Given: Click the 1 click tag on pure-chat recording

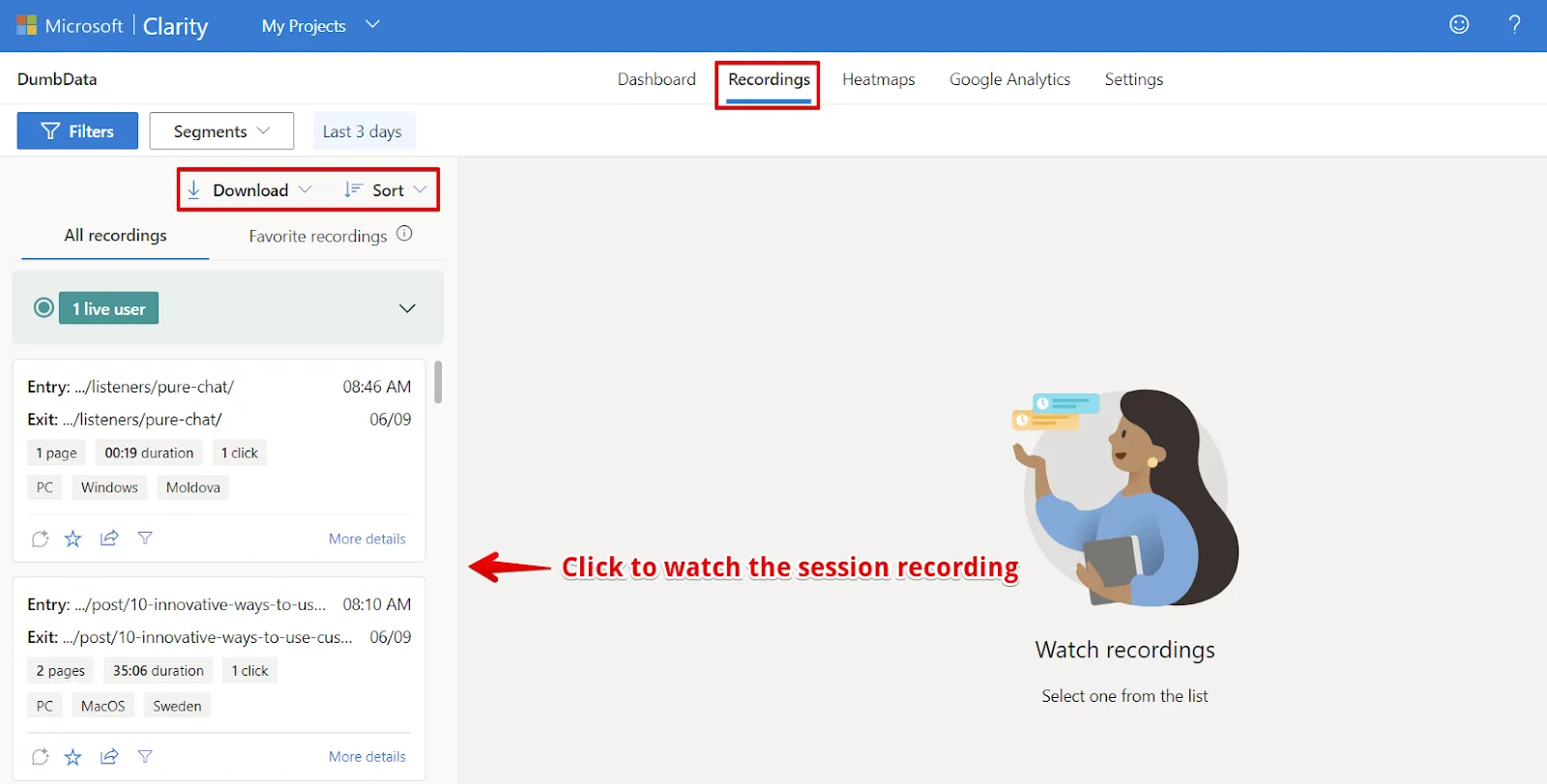Looking at the screenshot, I should click(x=240, y=453).
